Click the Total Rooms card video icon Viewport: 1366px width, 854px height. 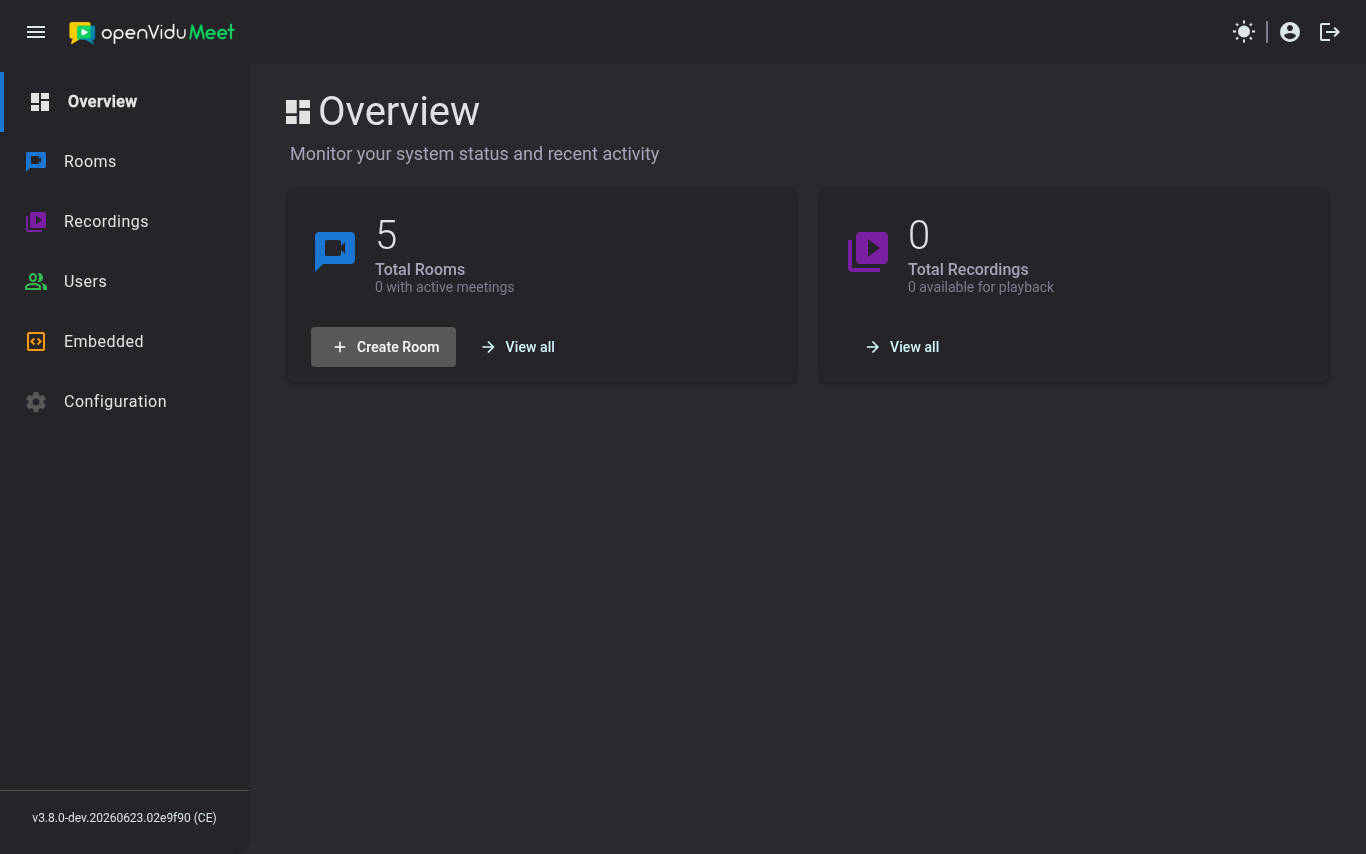pyautogui.click(x=335, y=251)
